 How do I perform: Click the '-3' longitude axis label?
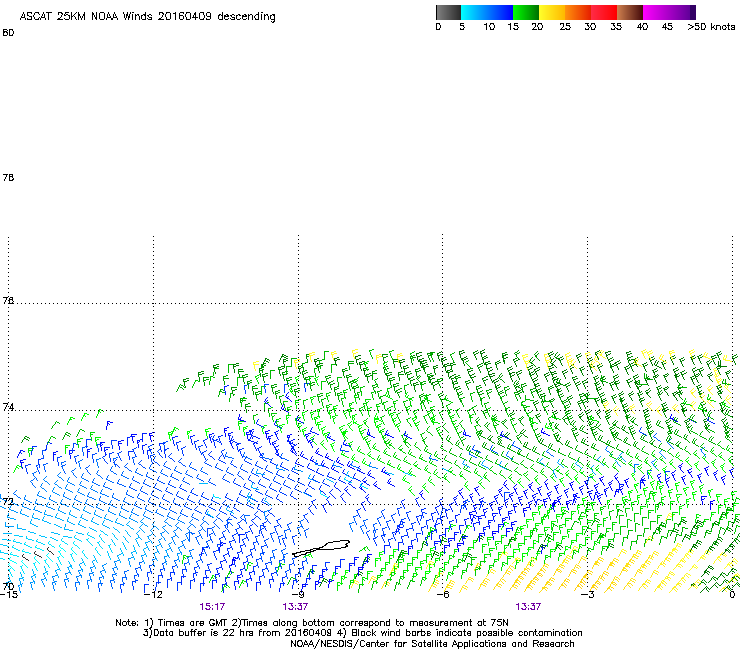(588, 595)
